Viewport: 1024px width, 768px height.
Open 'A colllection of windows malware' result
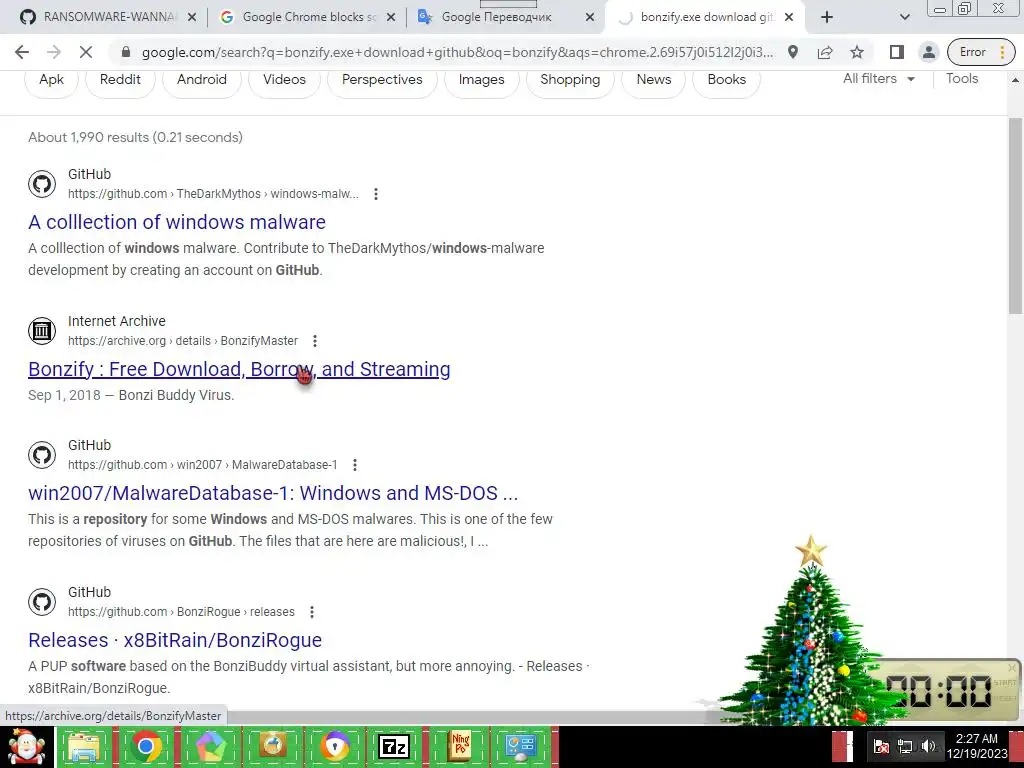coord(177,222)
